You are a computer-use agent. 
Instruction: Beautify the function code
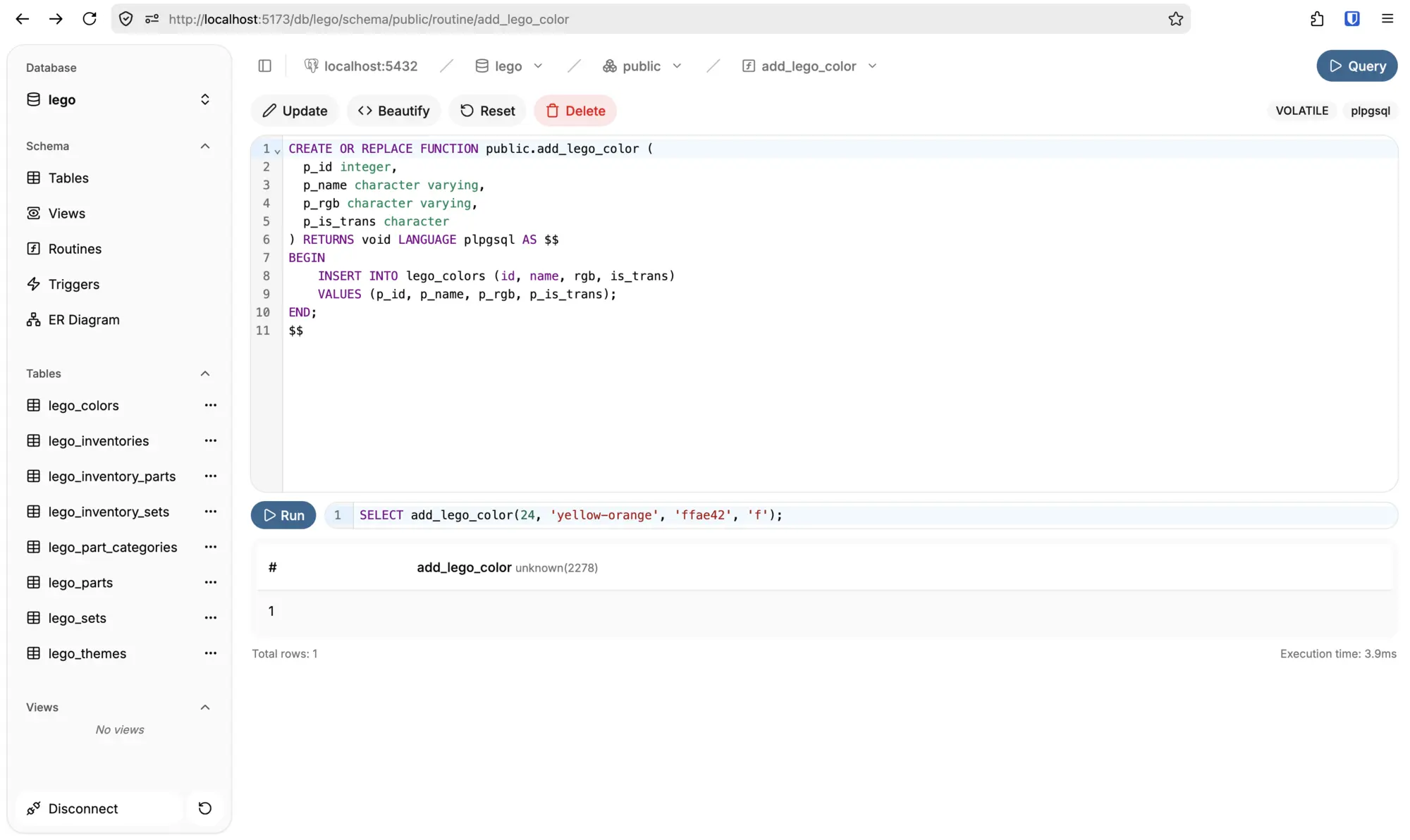tap(393, 111)
